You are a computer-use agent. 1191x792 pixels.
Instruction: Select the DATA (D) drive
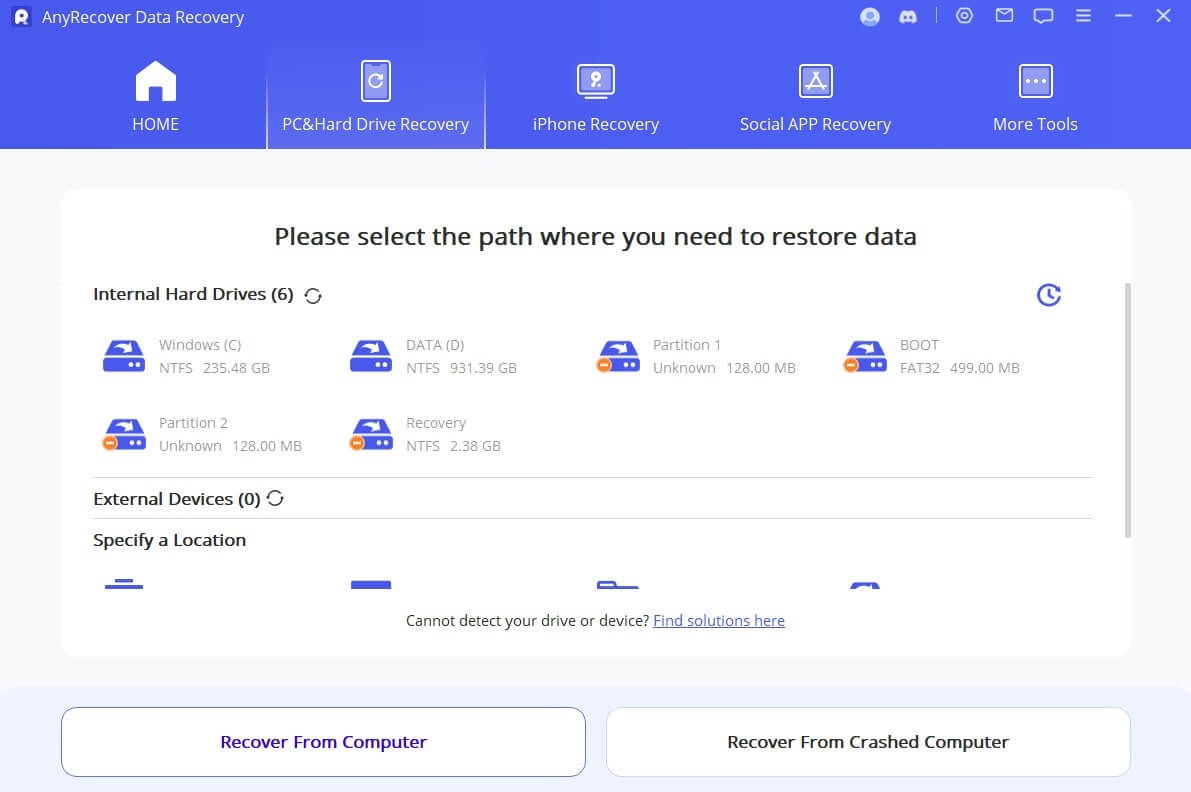click(x=435, y=356)
